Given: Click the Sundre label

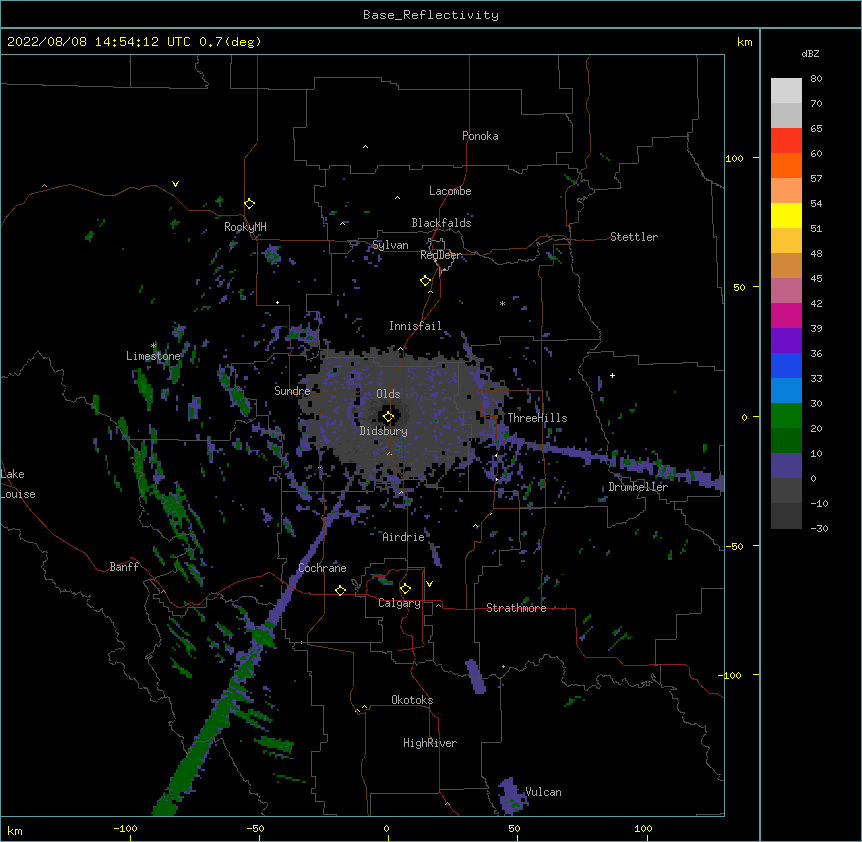Looking at the screenshot, I should (x=292, y=391).
